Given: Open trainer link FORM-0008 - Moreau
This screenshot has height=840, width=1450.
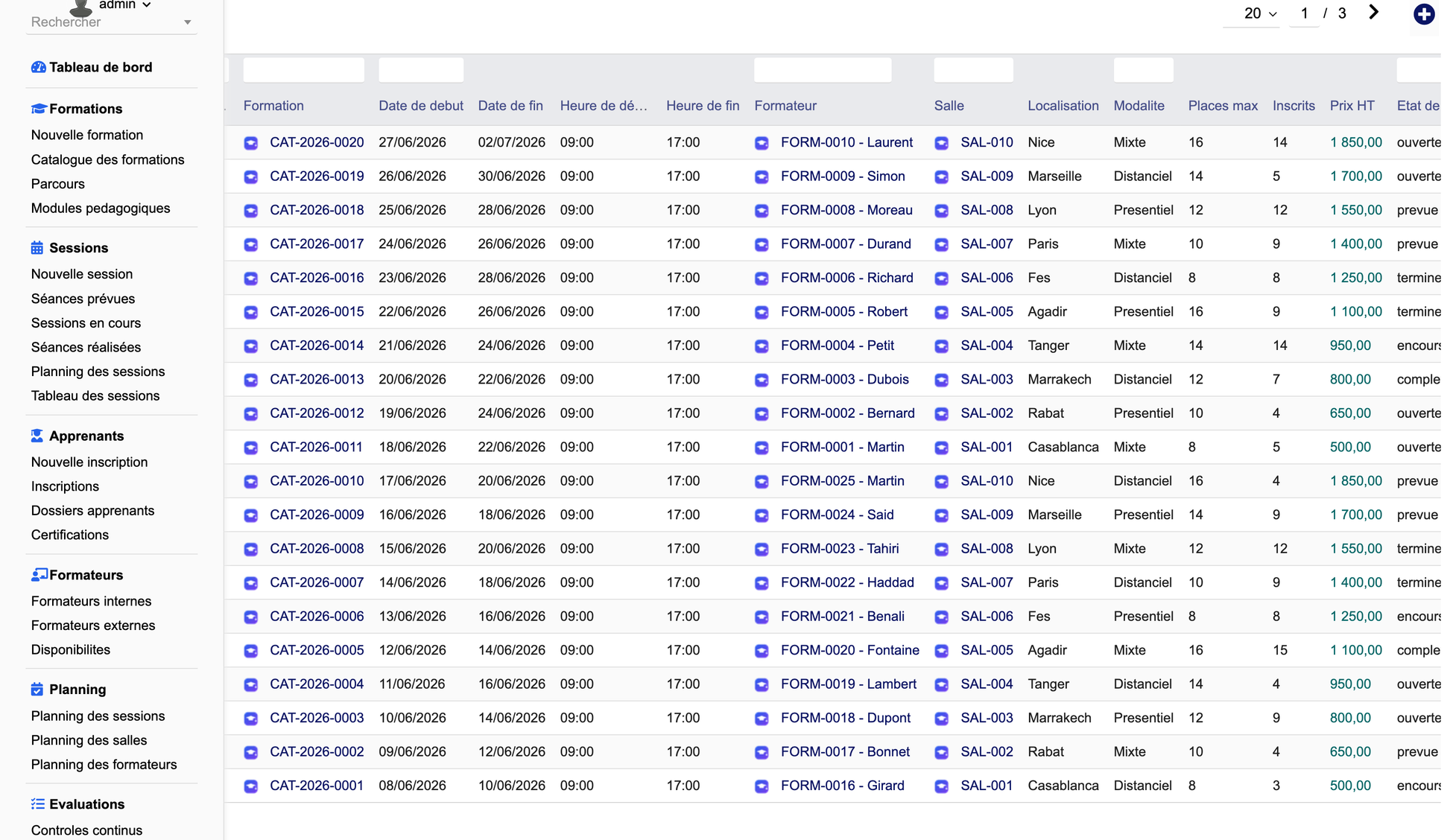Looking at the screenshot, I should [x=846, y=210].
